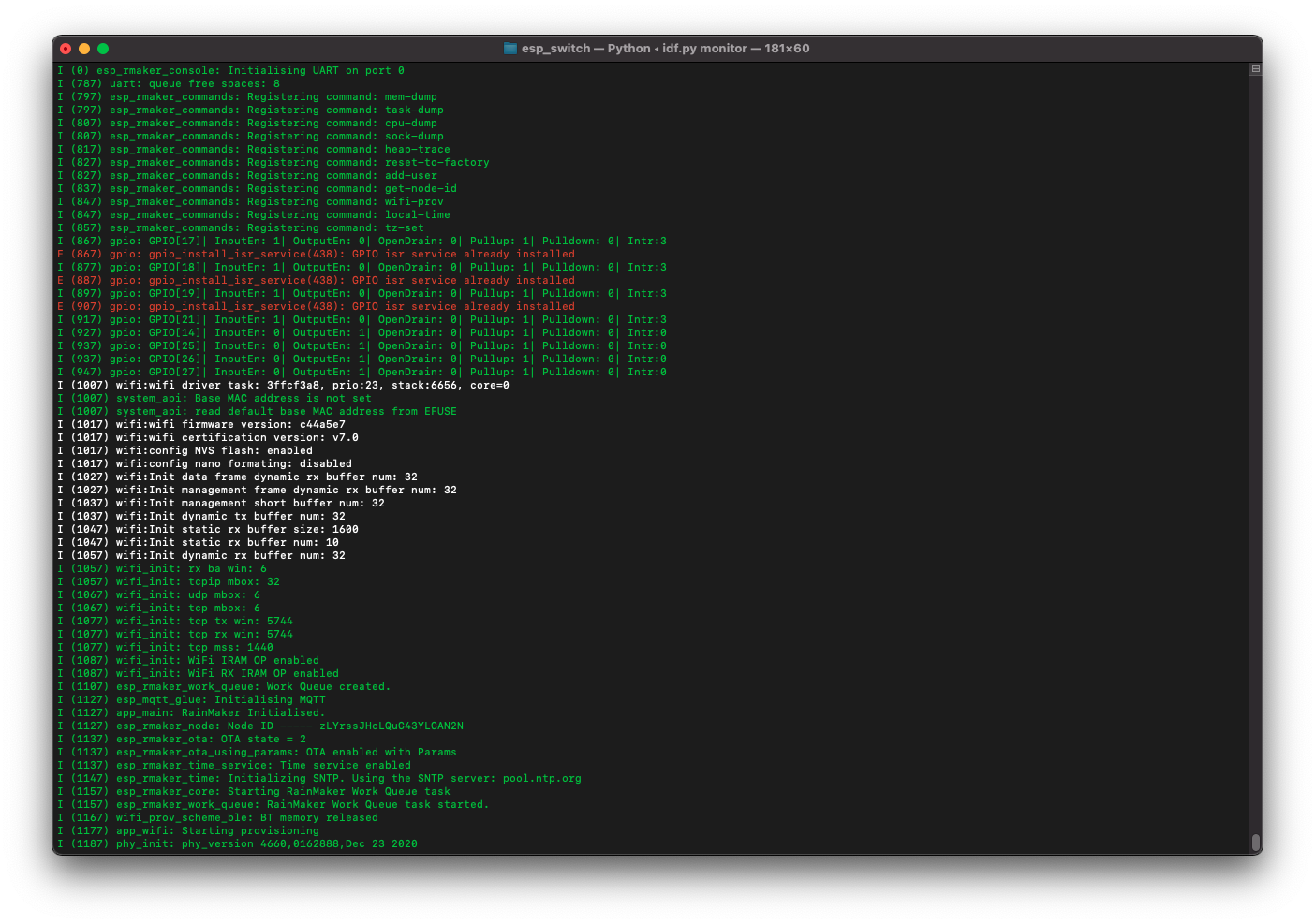
Task: Click the line 'Initialising UART on port 0'
Action: [231, 70]
